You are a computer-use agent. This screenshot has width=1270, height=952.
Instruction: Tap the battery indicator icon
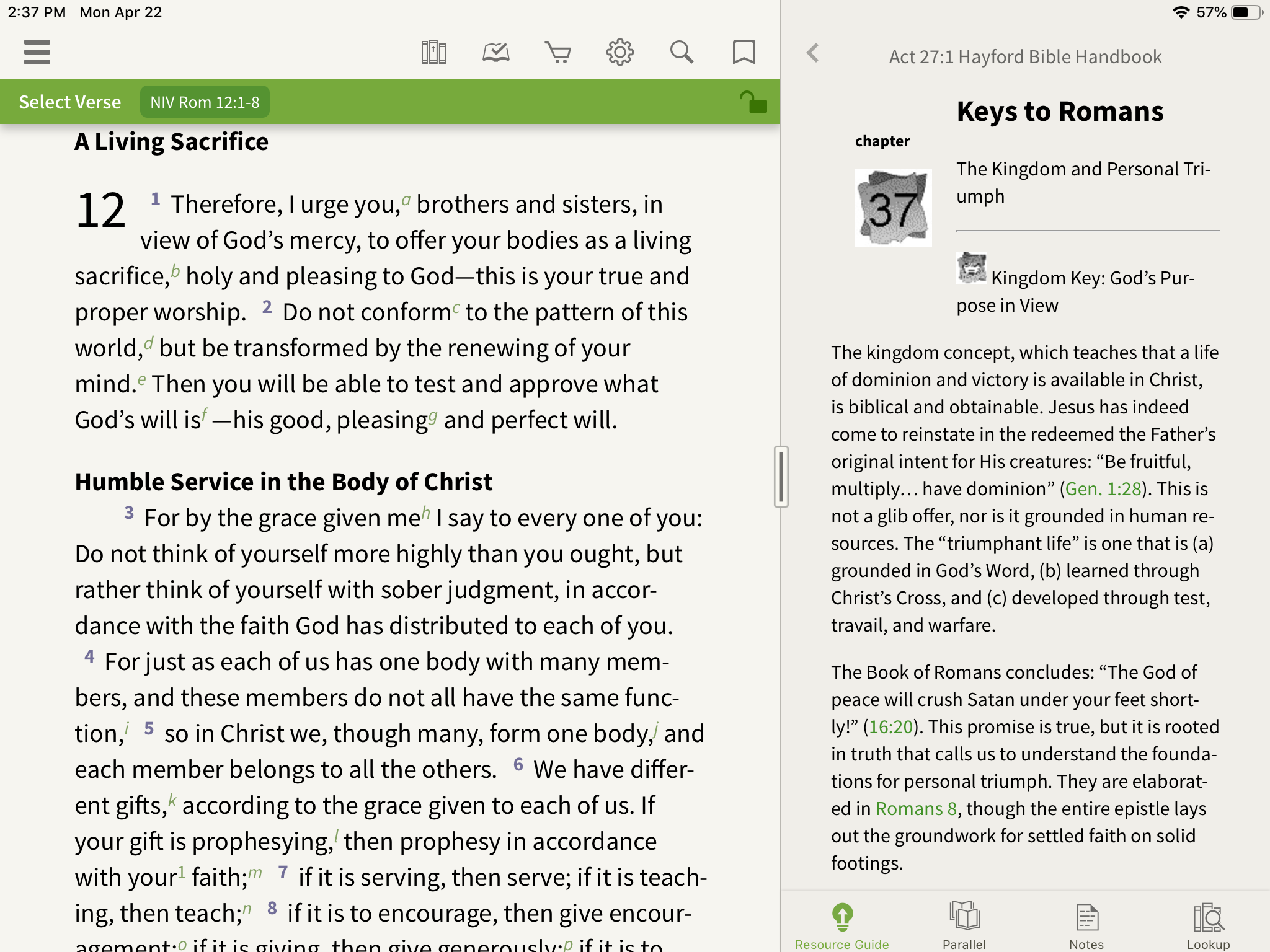(x=1246, y=12)
